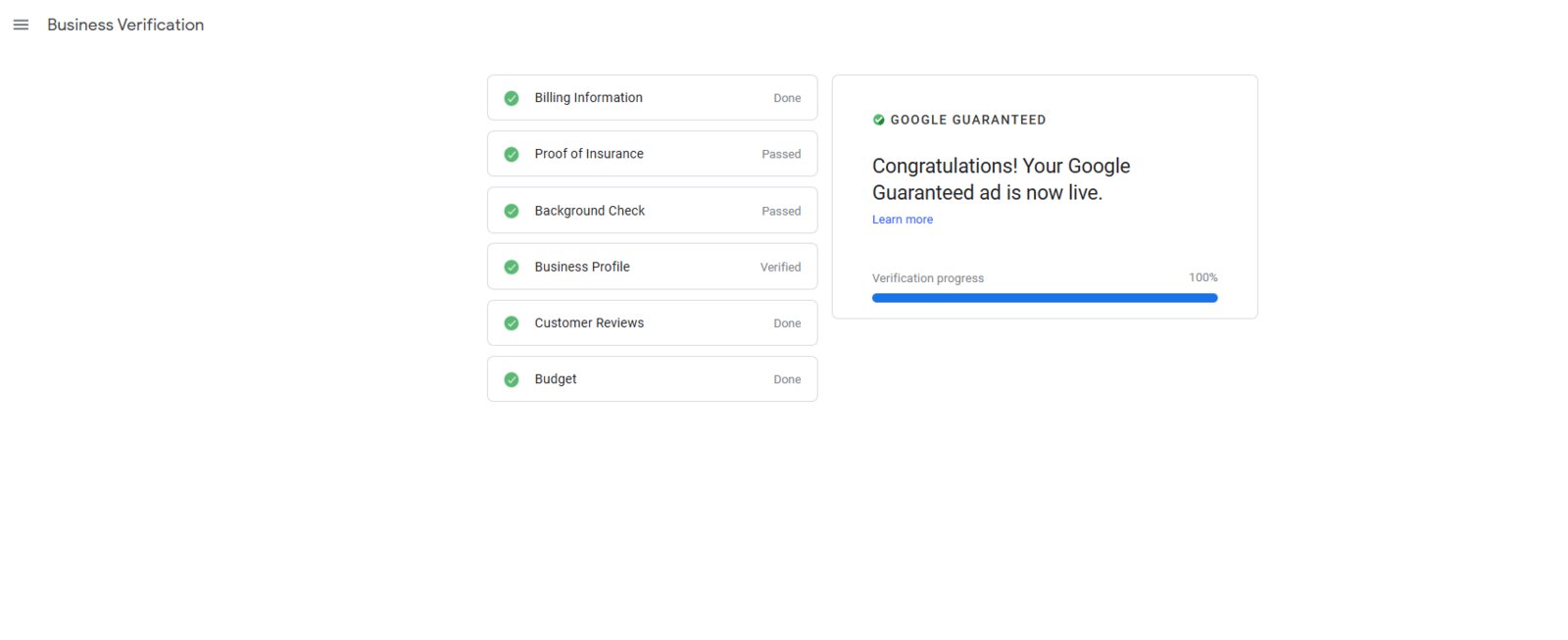
Task: Click the green check icon next to Business Profile
Action: (x=511, y=266)
